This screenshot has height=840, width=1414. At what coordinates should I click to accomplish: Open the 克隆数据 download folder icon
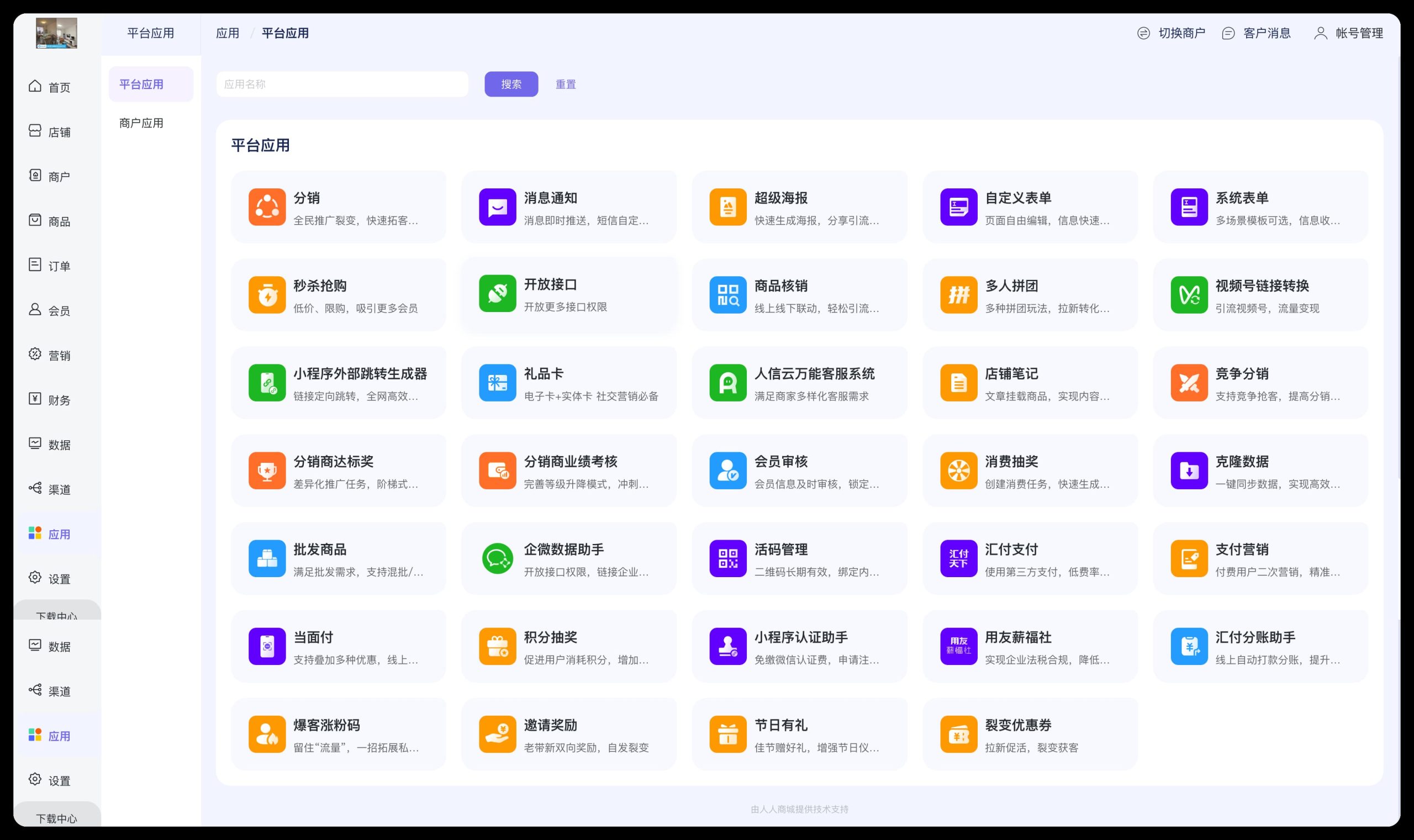[1189, 471]
